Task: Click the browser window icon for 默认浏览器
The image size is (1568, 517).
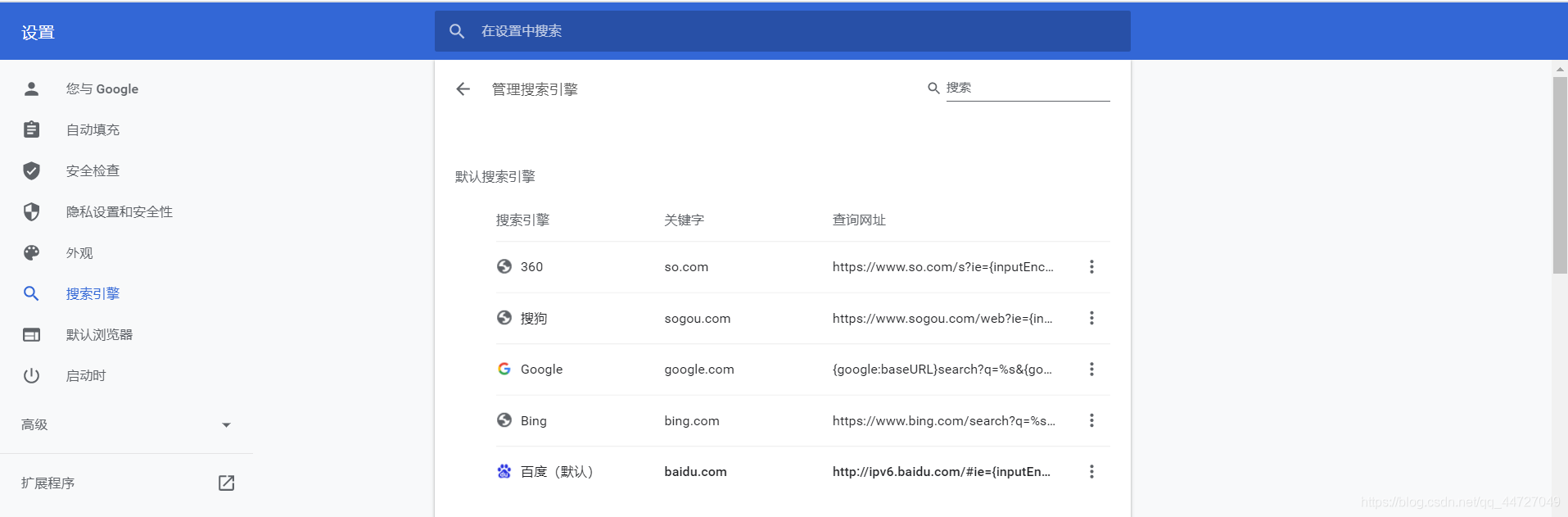Action: [x=31, y=334]
